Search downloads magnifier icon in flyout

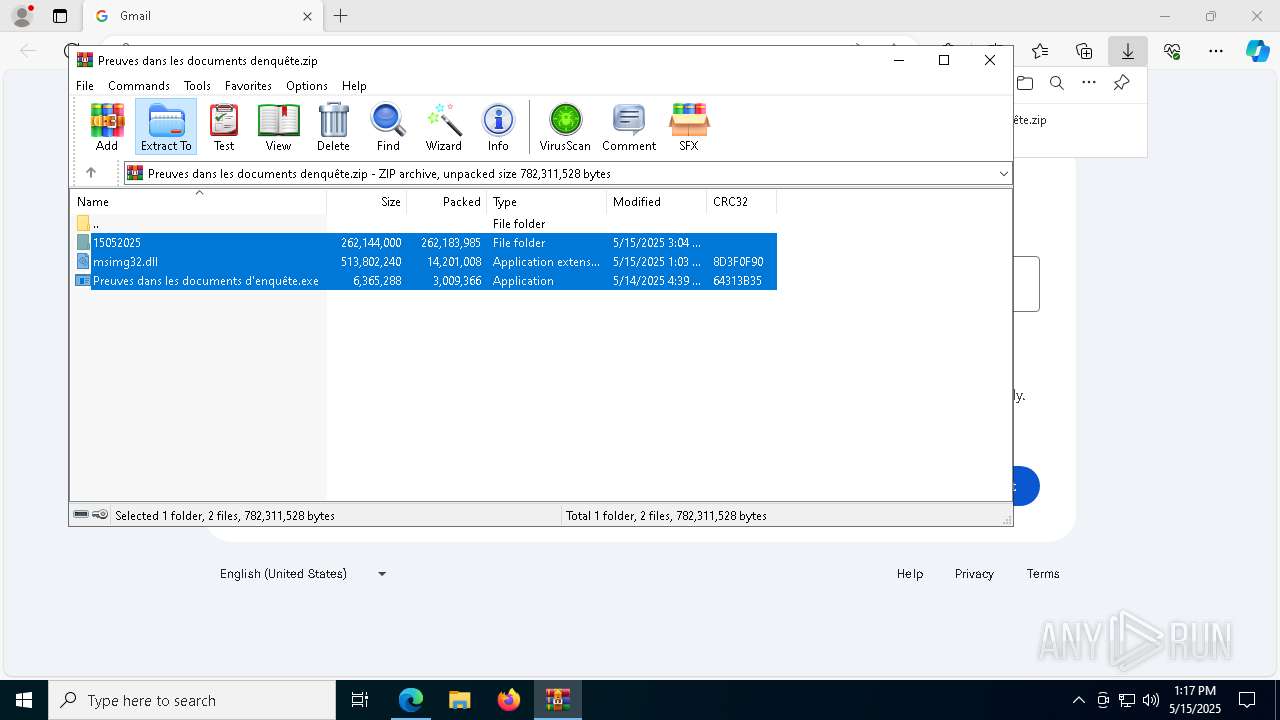coord(1057,83)
